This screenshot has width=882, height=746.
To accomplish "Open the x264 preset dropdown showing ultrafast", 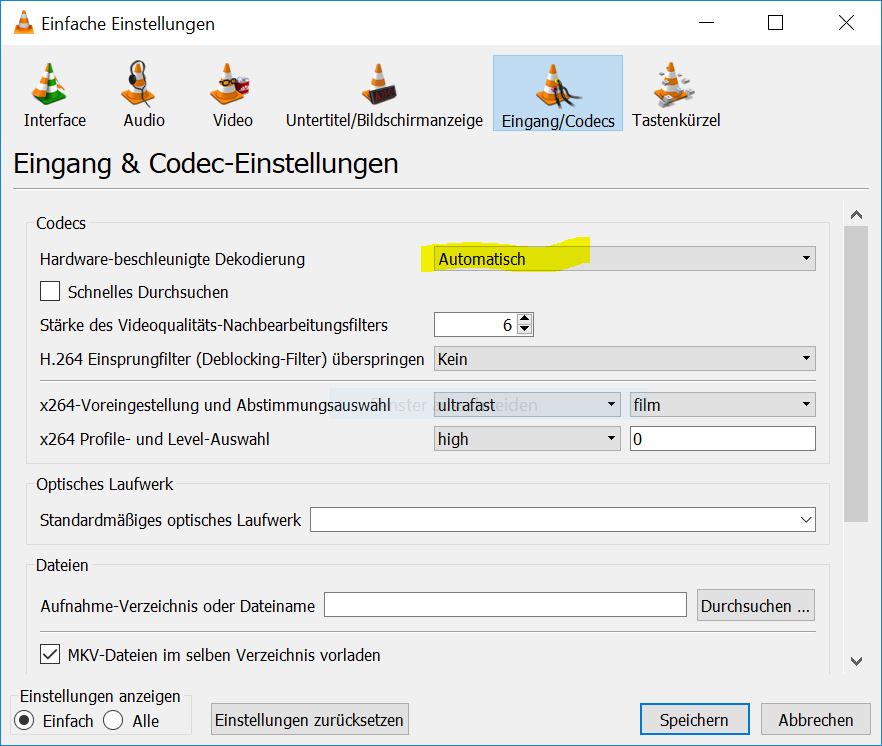I will point(527,405).
